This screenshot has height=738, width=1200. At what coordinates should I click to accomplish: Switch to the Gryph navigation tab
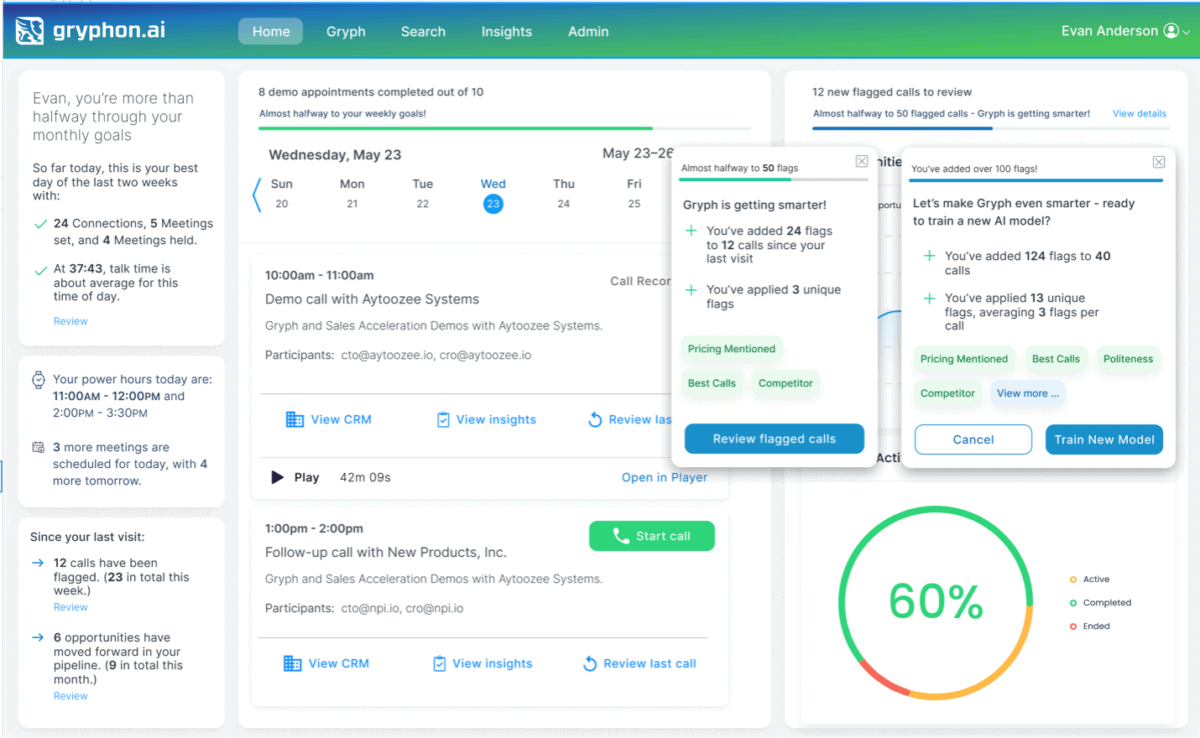(345, 31)
